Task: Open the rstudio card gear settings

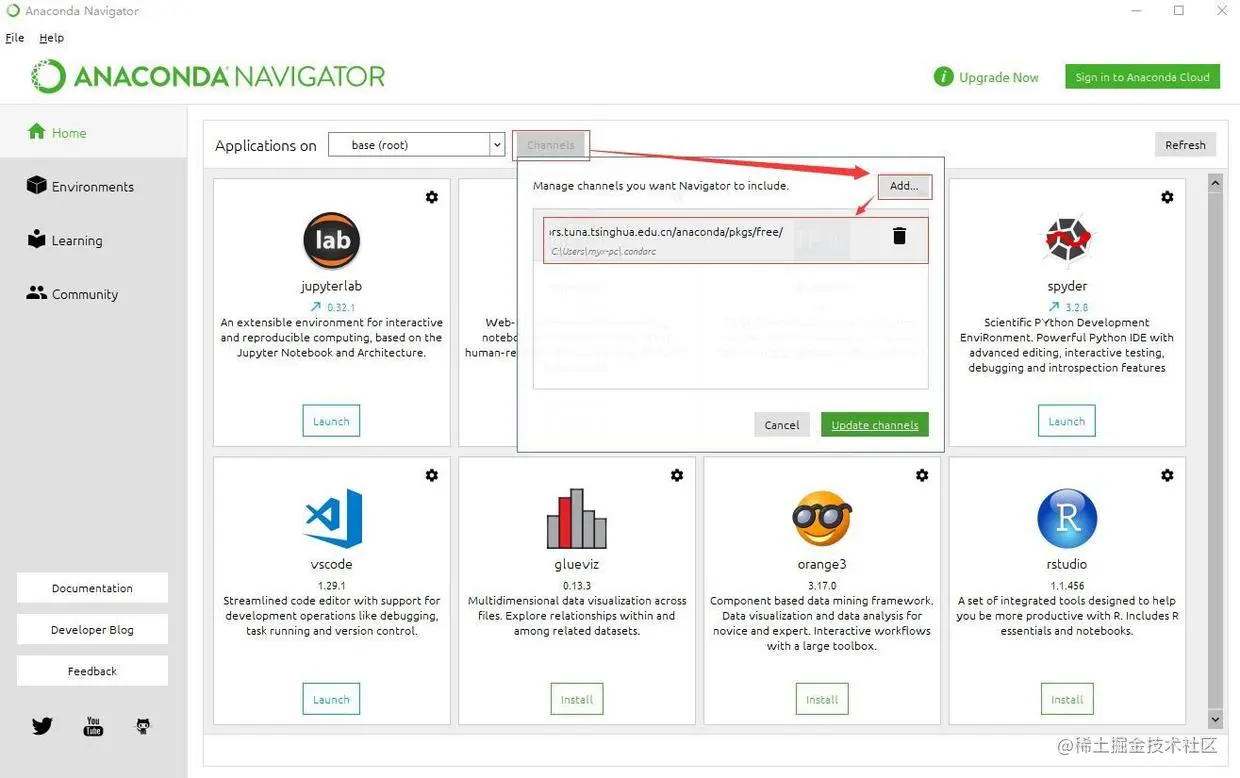Action: [x=1167, y=475]
